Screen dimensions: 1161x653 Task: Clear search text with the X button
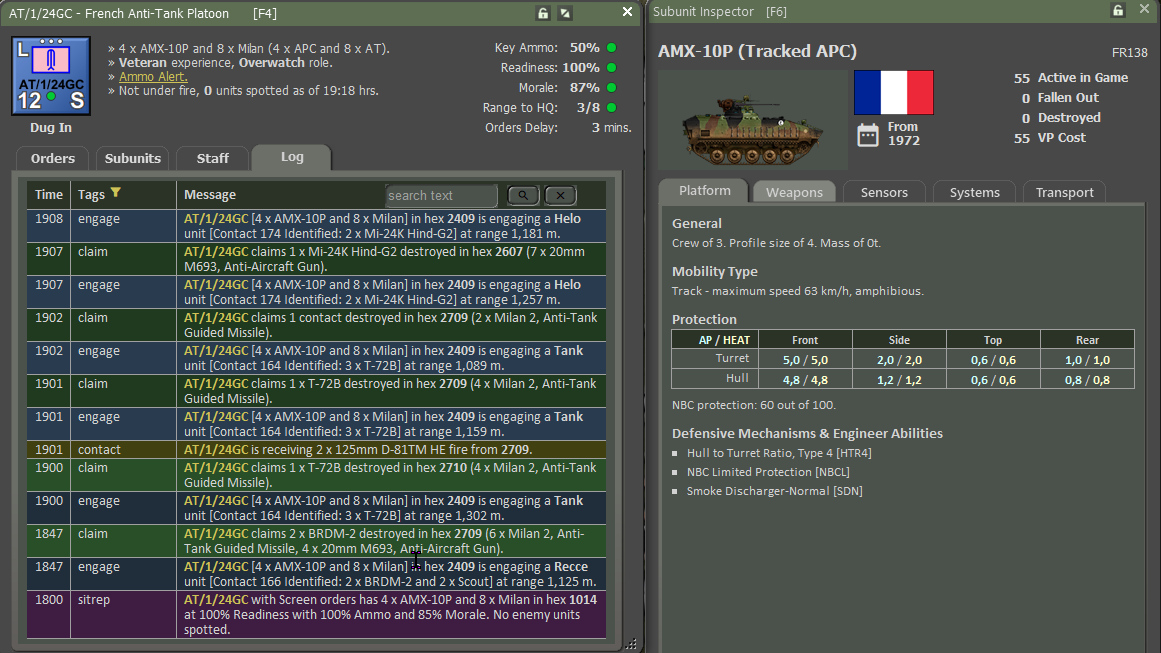pos(561,195)
